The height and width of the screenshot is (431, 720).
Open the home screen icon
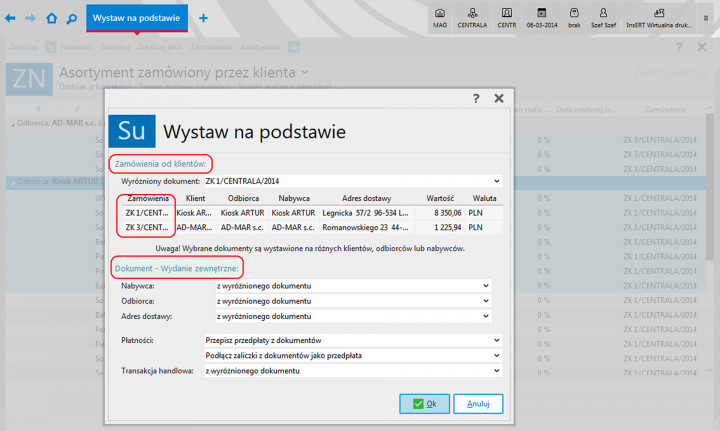coord(51,18)
